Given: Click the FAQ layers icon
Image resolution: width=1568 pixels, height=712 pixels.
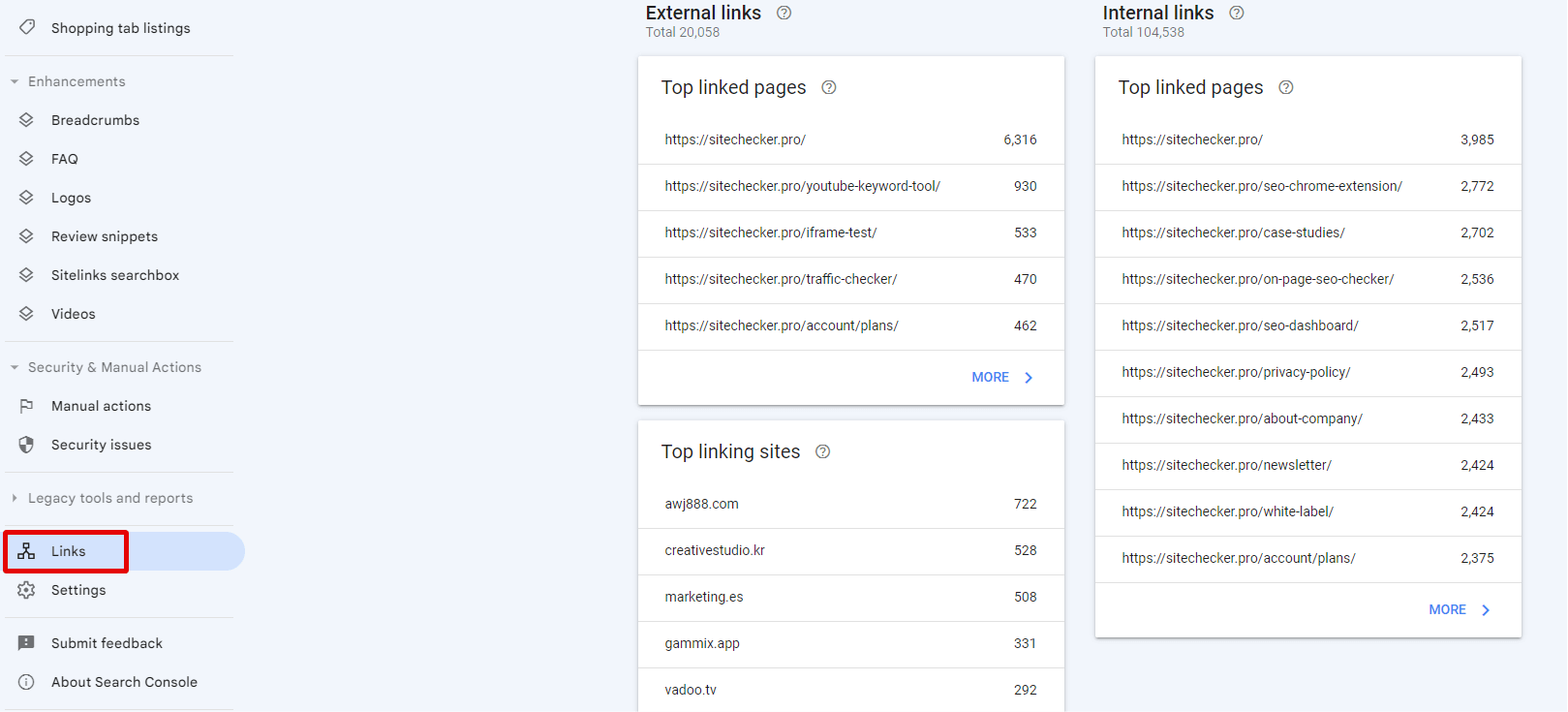Looking at the screenshot, I should click(26, 159).
